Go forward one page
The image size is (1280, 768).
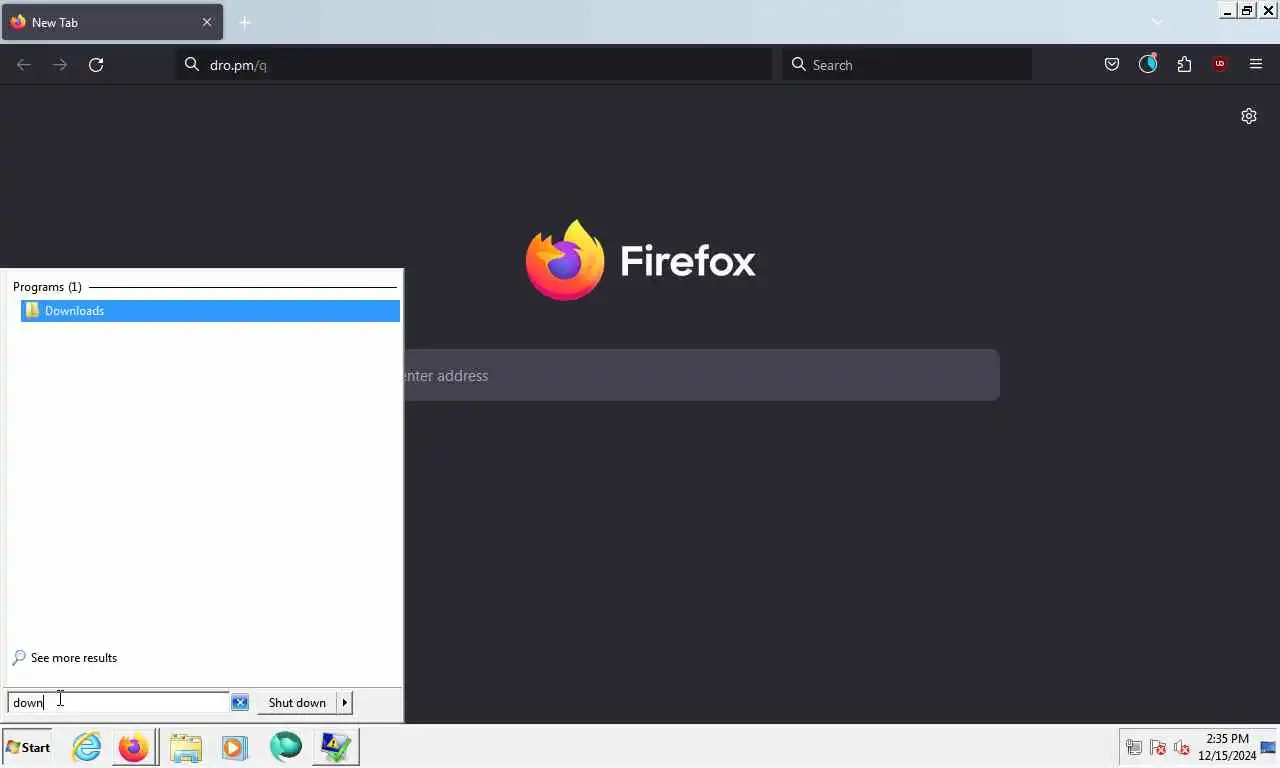[x=60, y=65]
